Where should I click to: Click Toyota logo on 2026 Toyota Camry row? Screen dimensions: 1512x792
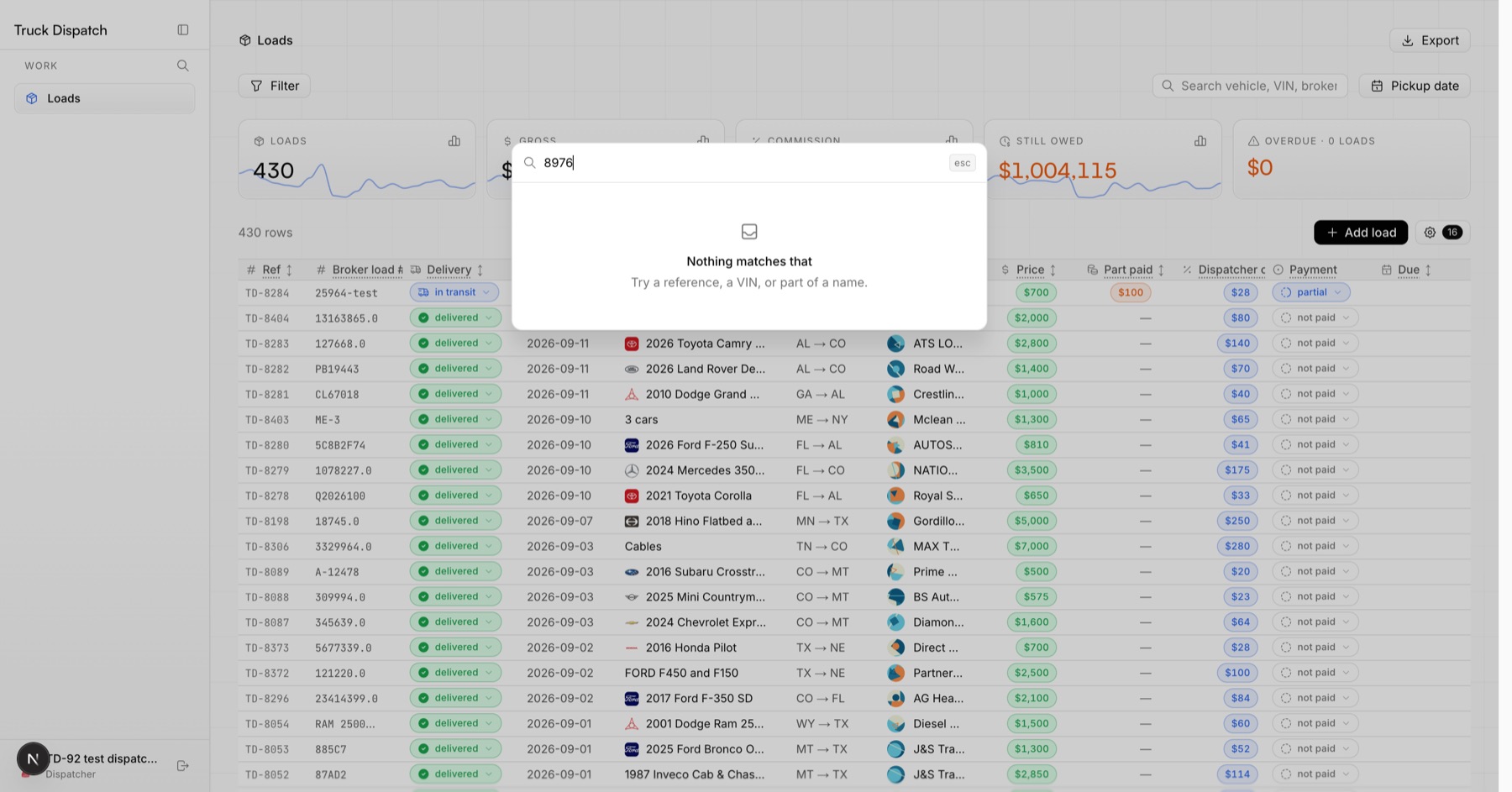632,344
